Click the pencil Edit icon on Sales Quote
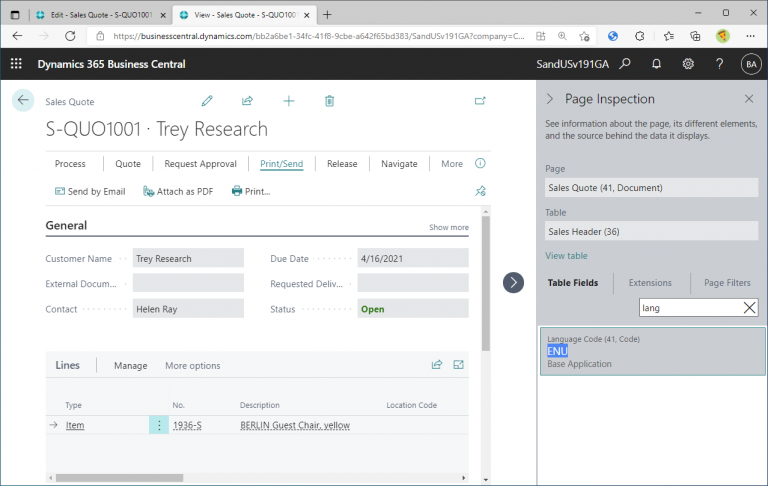The image size is (768, 486). 207,101
